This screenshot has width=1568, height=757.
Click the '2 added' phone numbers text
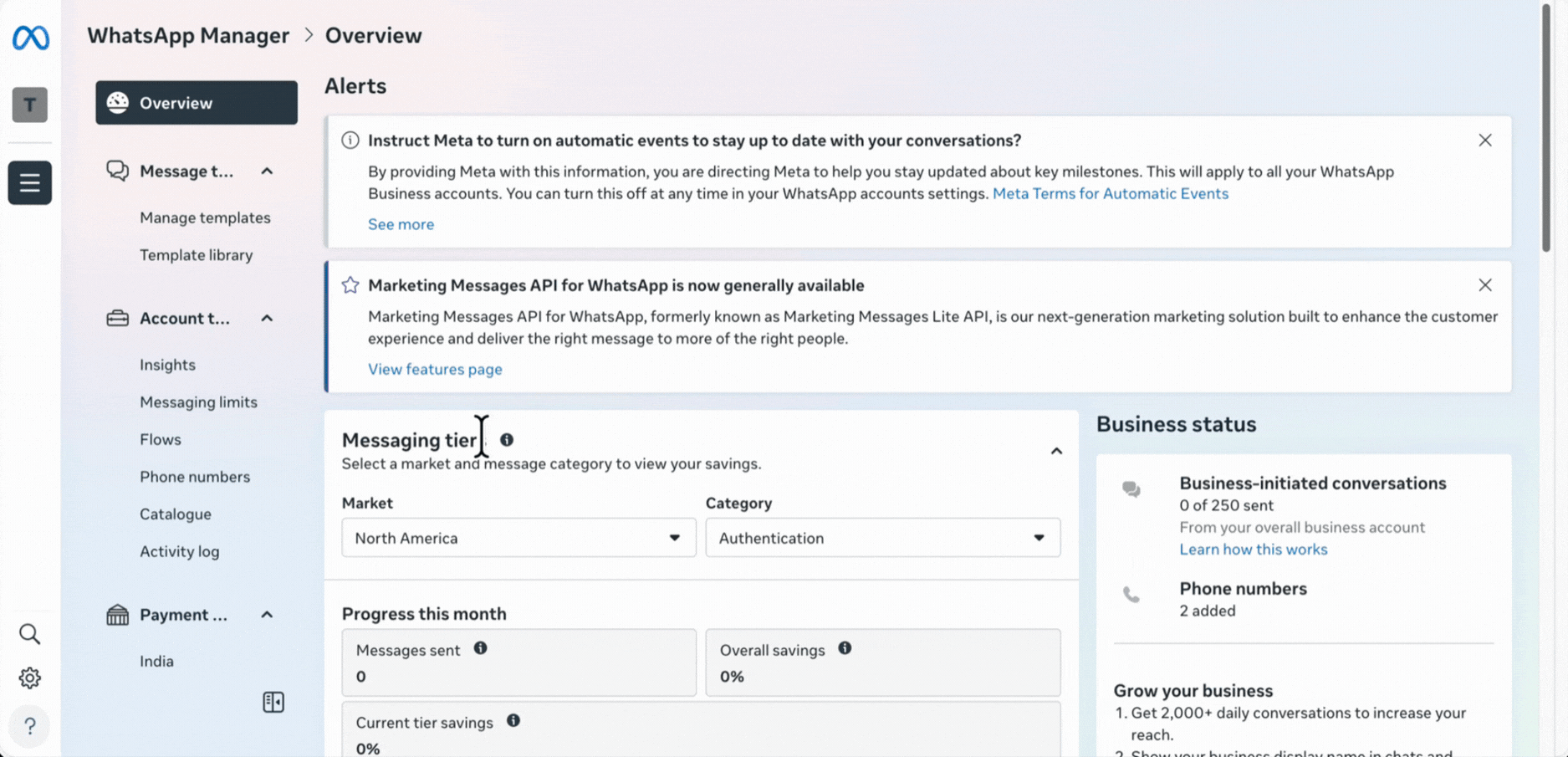[1207, 611]
